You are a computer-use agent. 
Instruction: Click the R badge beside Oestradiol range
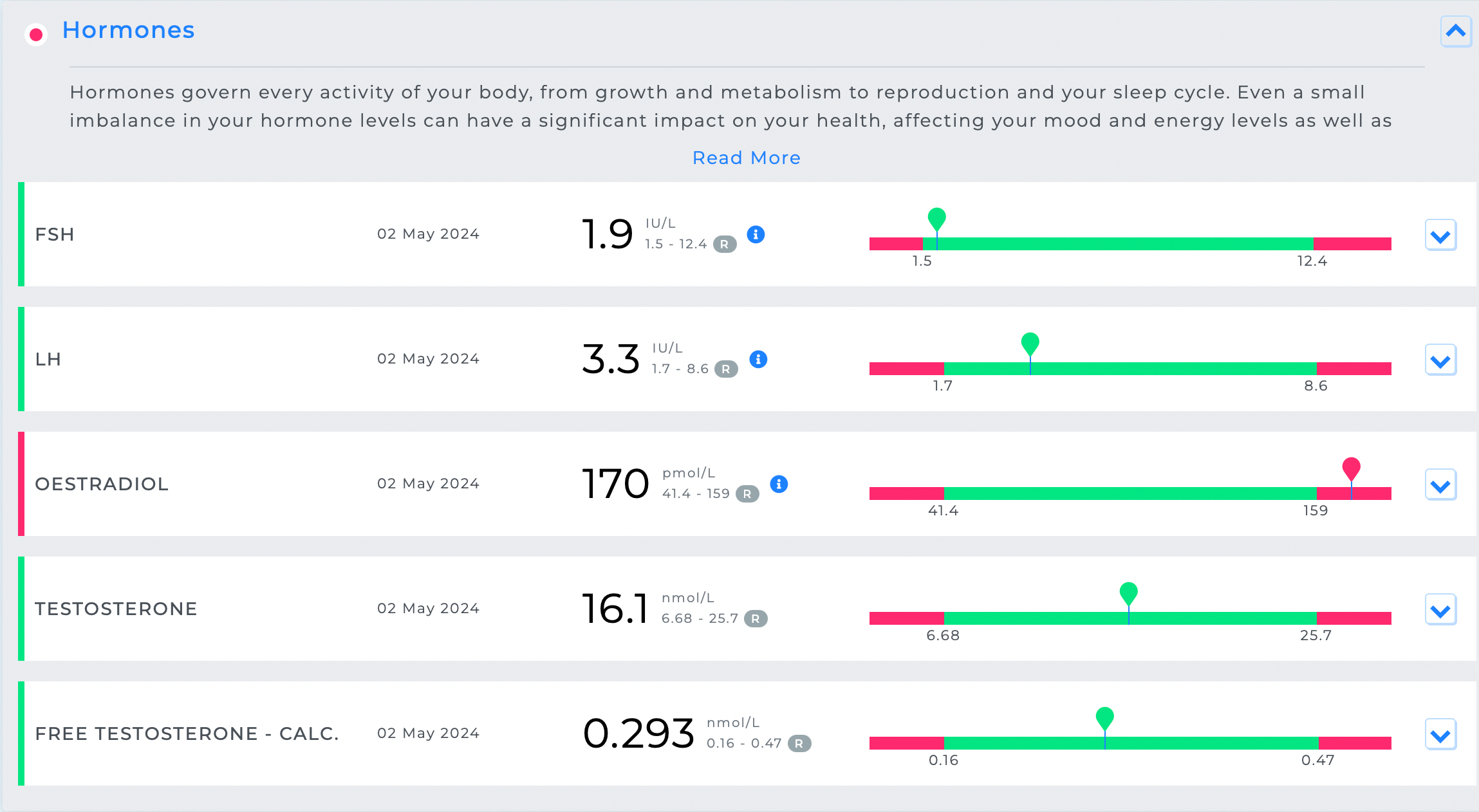coord(747,494)
